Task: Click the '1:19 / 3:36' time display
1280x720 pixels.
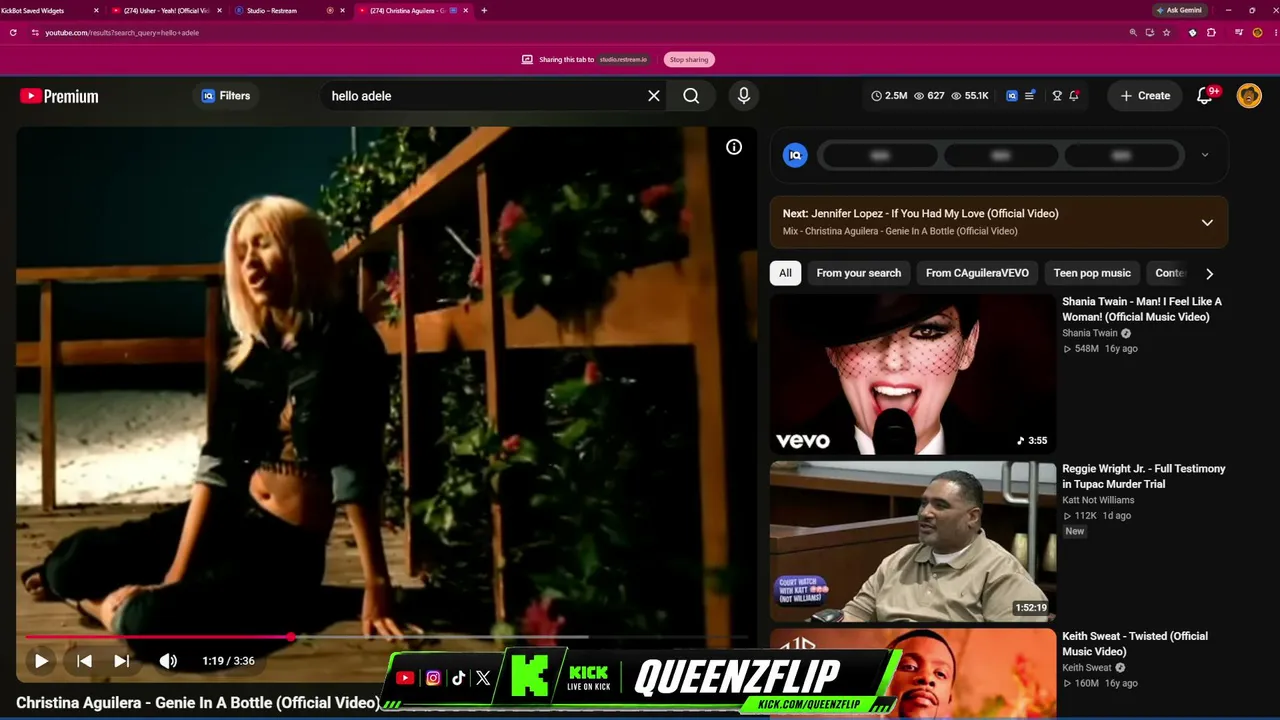Action: (228, 661)
